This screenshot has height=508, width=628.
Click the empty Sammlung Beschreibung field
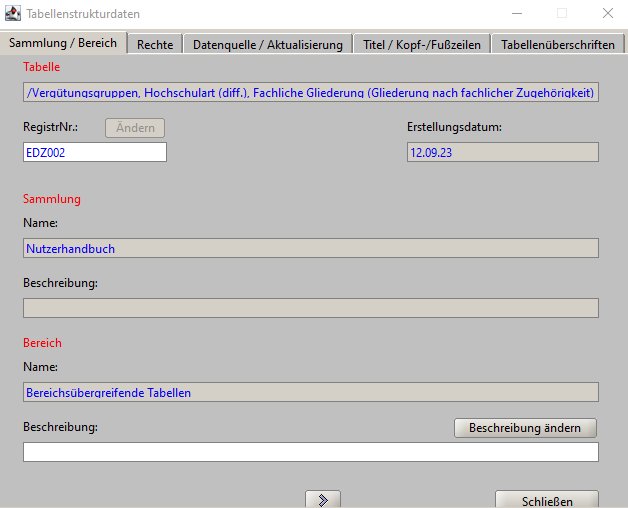click(x=310, y=308)
